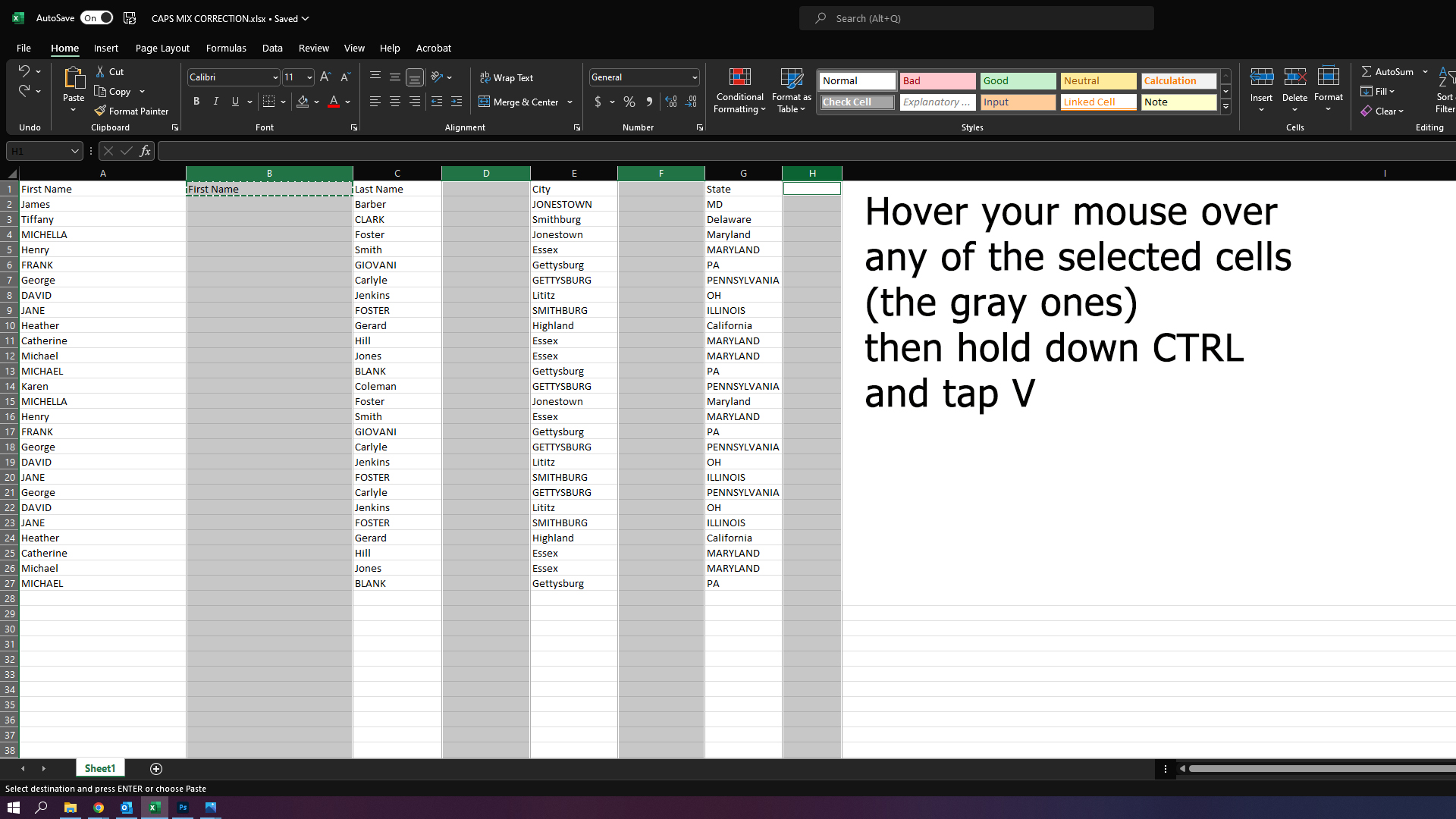Click Format as Table icon
This screenshot has width=1456, height=819.
(x=791, y=91)
